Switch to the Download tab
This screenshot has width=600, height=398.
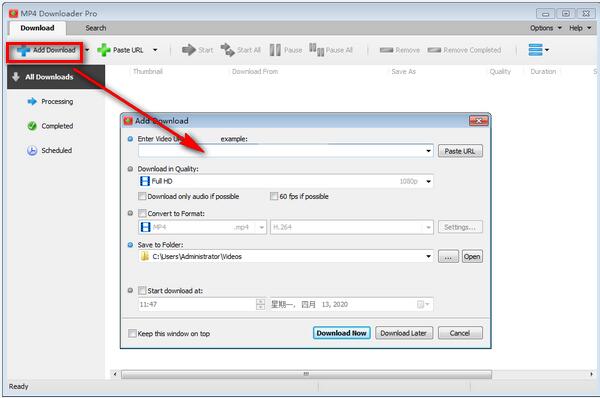37,28
